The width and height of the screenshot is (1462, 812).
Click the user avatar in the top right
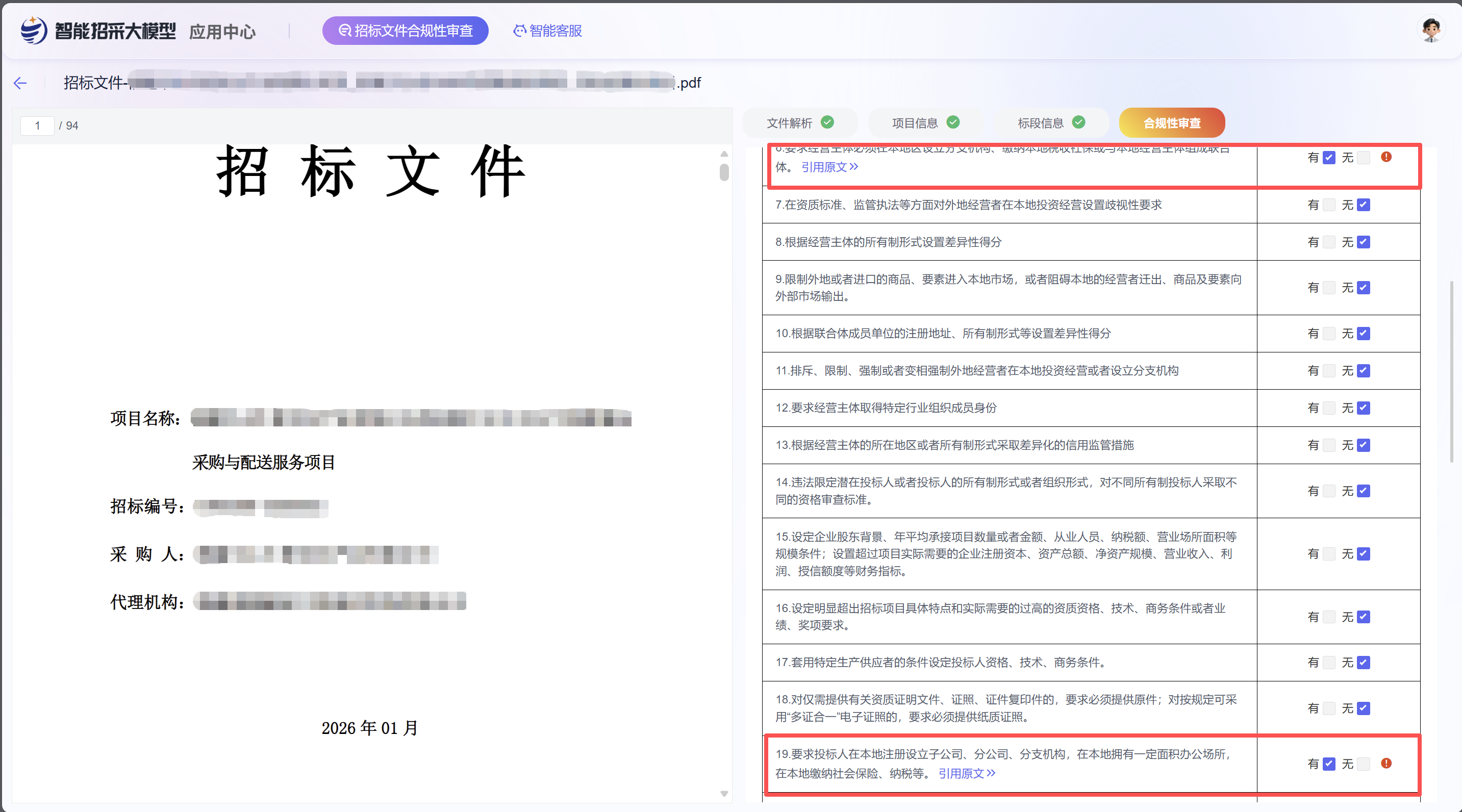point(1430,30)
